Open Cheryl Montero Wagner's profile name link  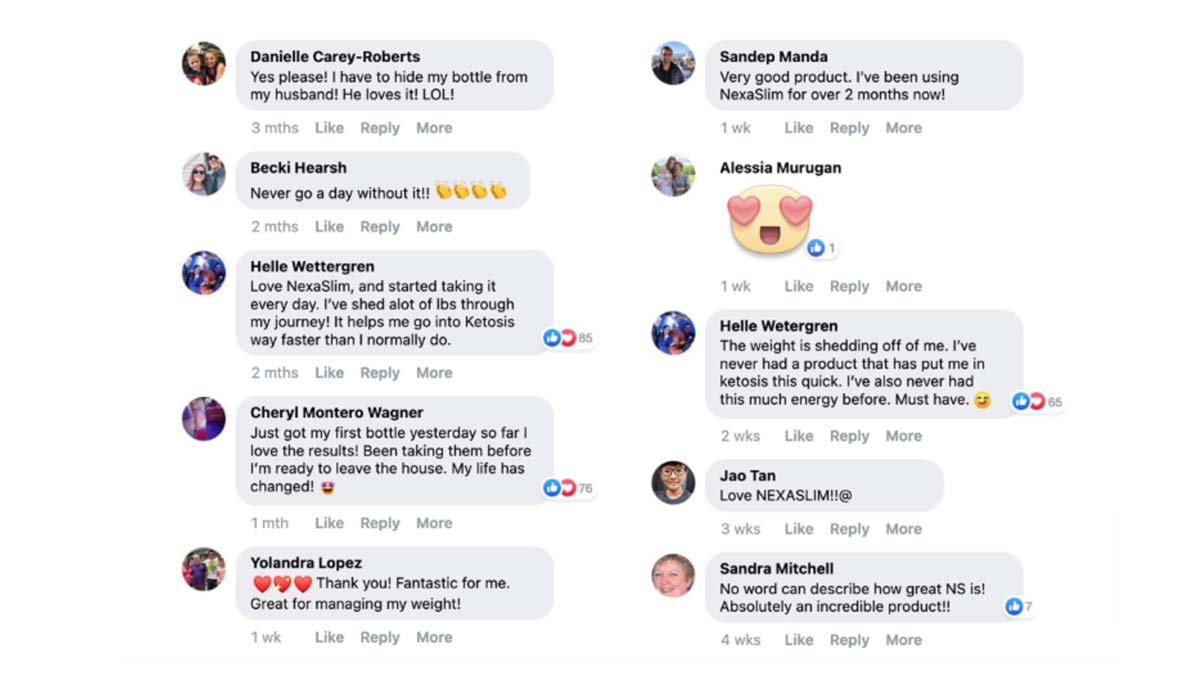point(336,413)
